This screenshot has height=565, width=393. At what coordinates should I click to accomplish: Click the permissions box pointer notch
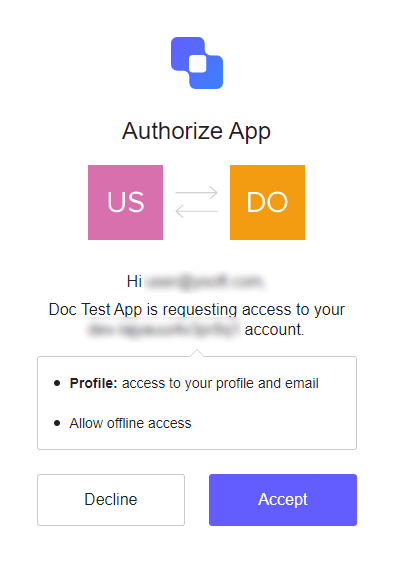click(x=197, y=353)
